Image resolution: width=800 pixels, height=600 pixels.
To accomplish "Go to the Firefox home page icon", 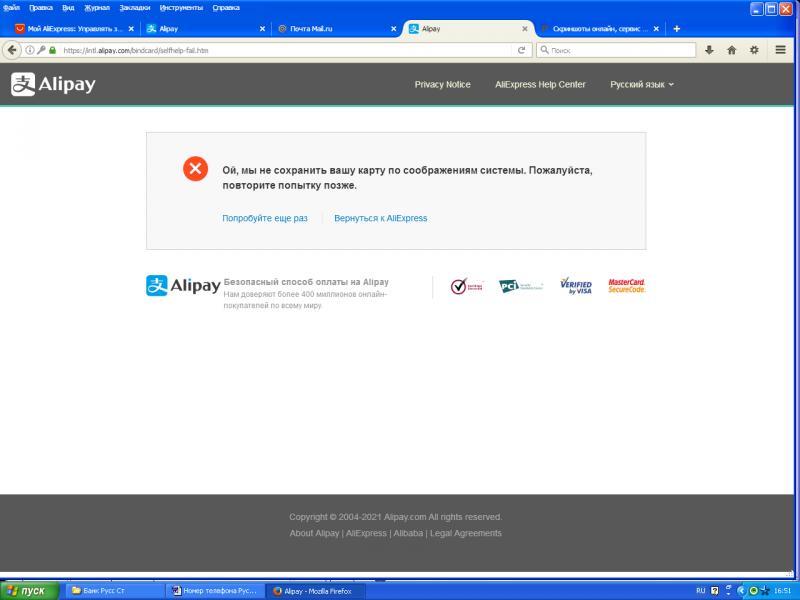I will (x=732, y=50).
